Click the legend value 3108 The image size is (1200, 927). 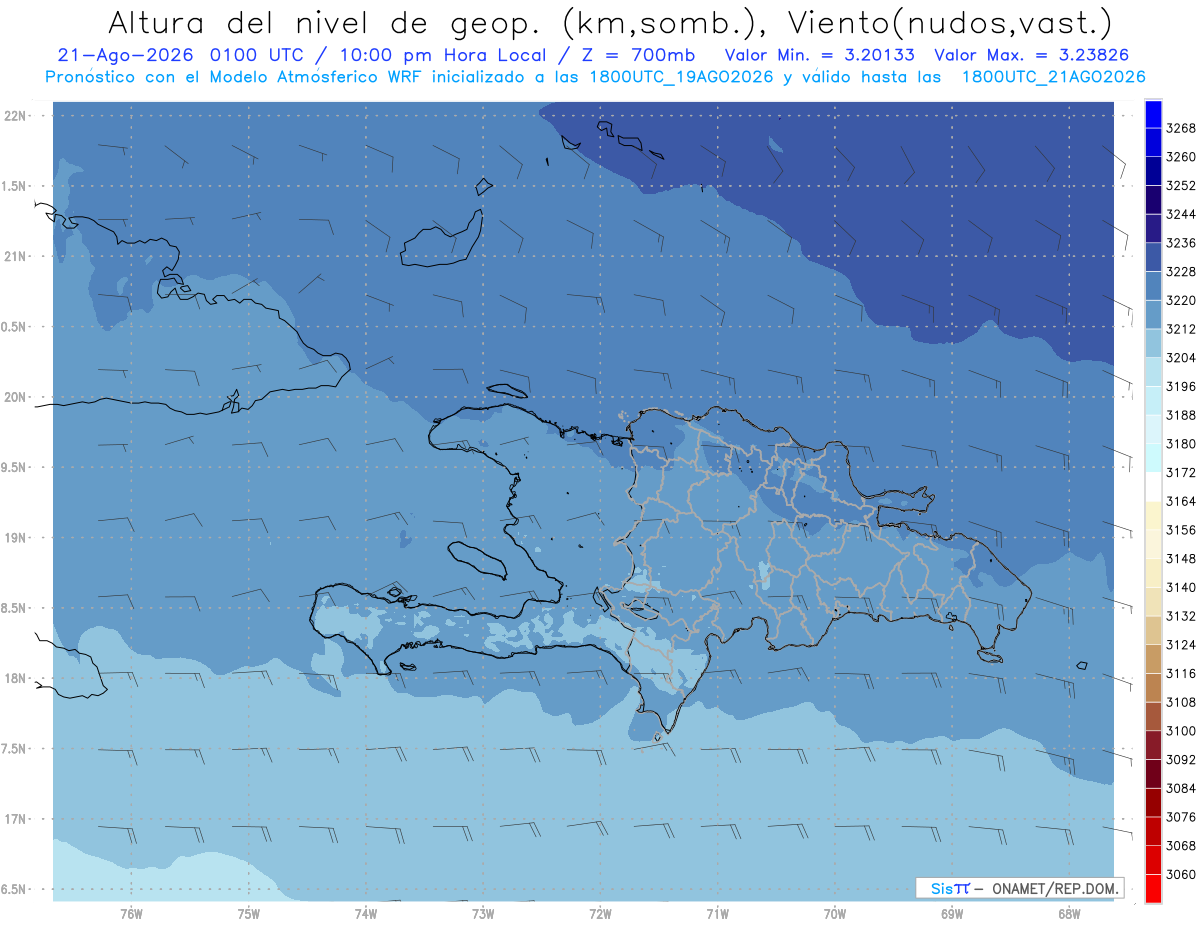[1181, 702]
